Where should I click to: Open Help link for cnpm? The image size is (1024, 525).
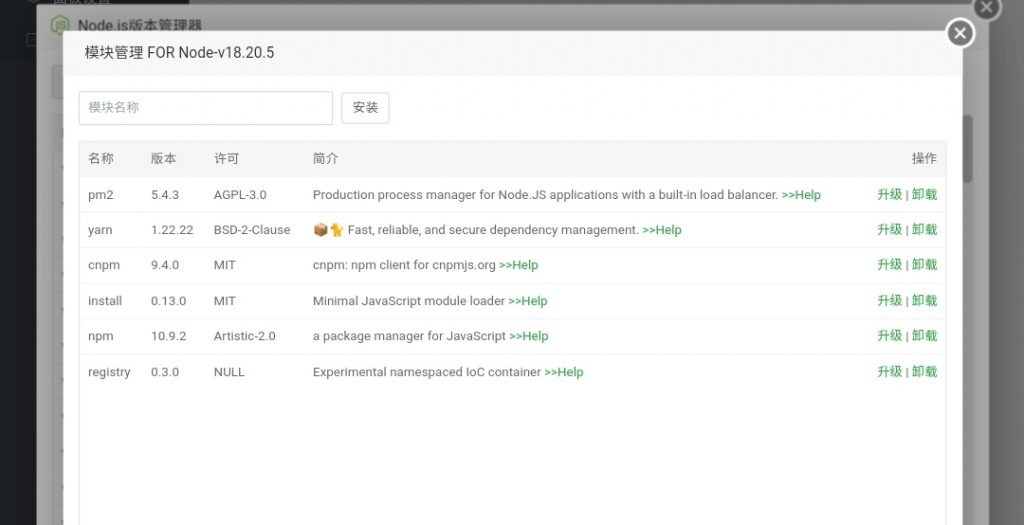[518, 266]
